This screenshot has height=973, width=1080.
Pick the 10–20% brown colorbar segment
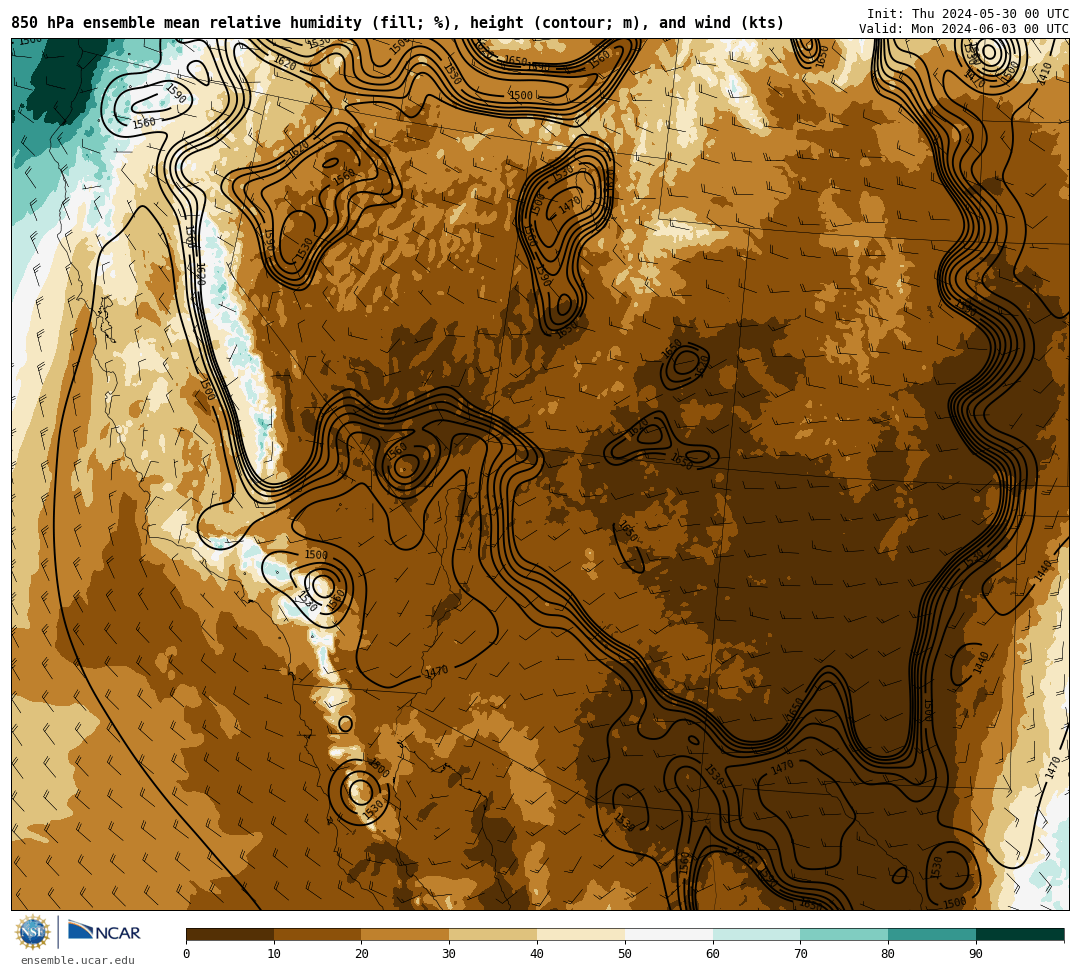pyautogui.click(x=318, y=934)
